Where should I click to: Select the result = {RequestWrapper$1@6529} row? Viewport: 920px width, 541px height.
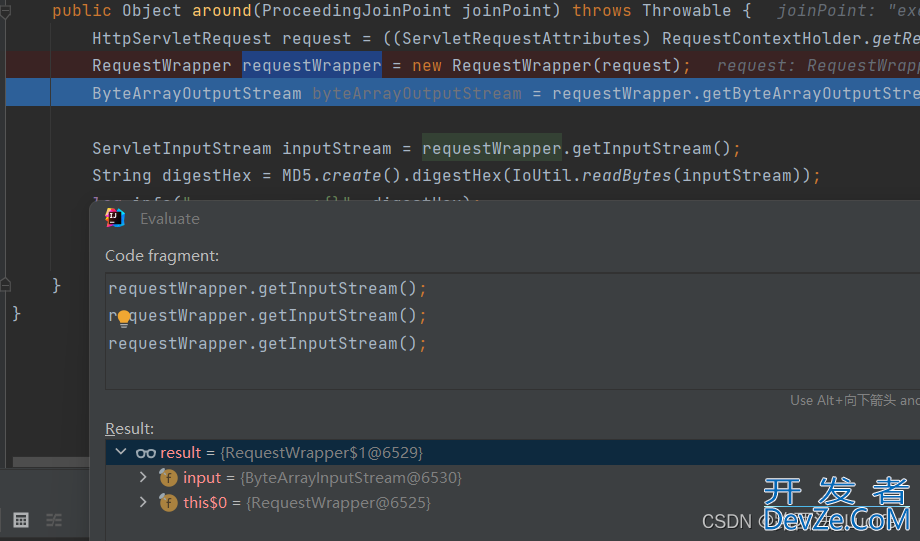click(x=513, y=452)
